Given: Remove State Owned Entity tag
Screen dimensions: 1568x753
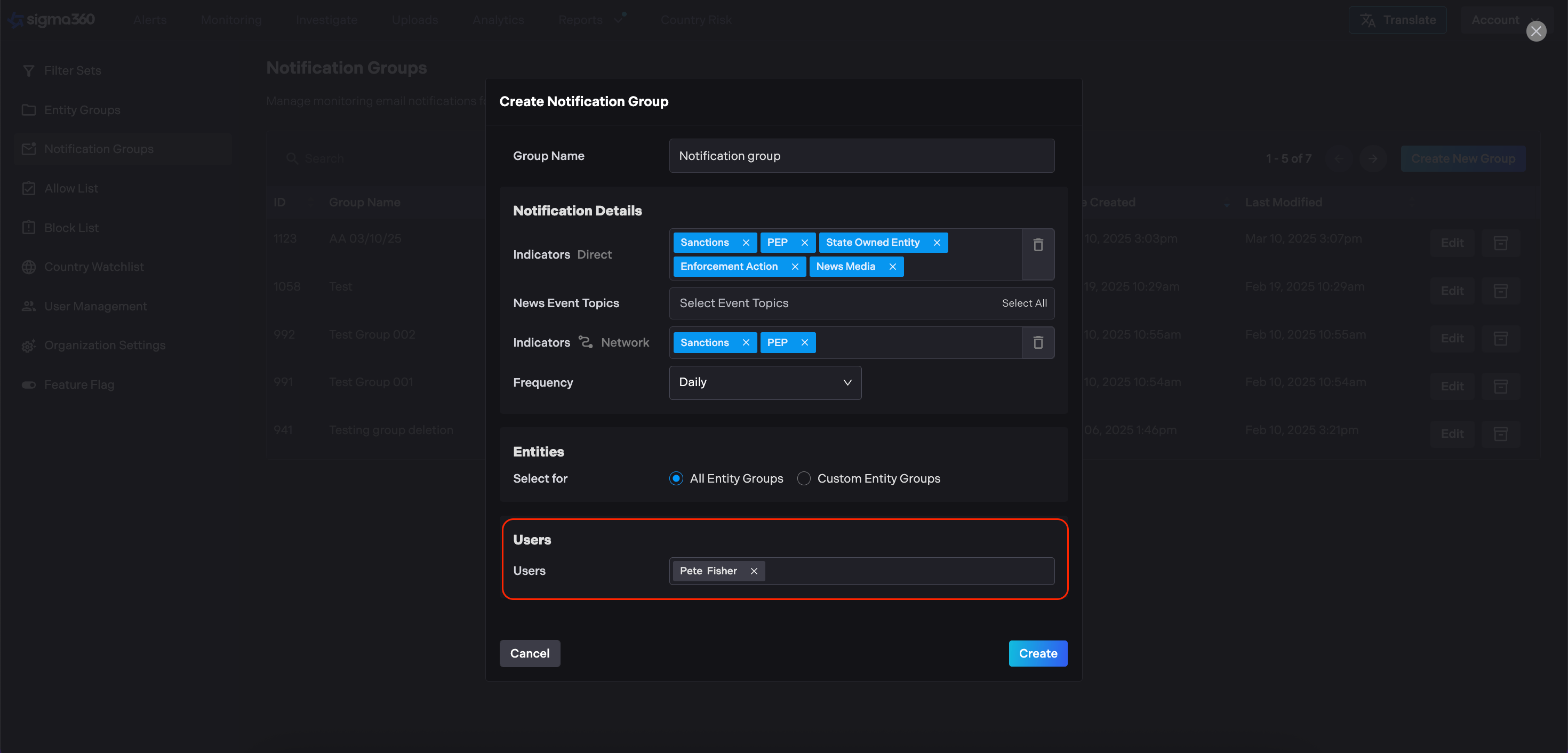Looking at the screenshot, I should coord(937,243).
